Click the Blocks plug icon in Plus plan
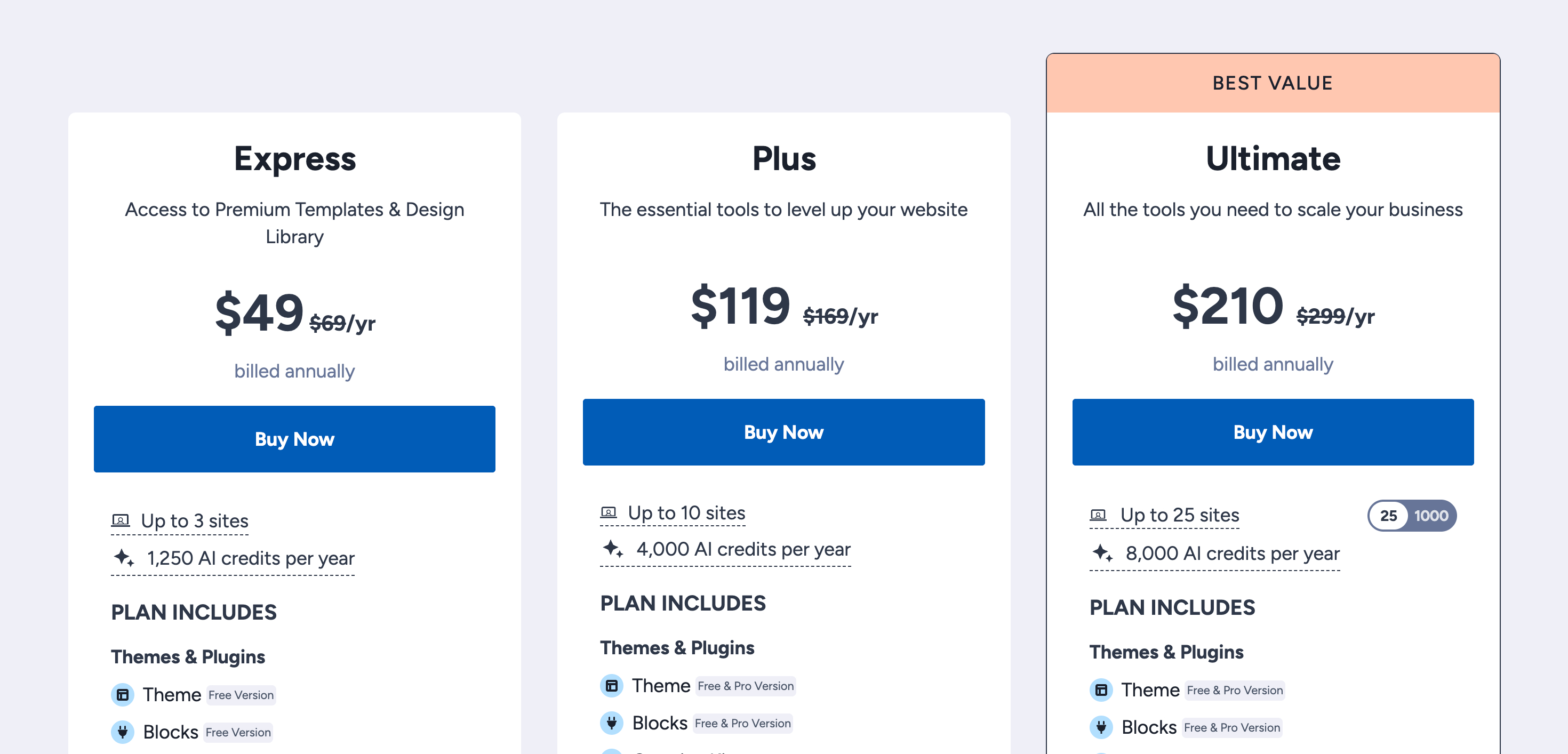This screenshot has height=754, width=1568. pyautogui.click(x=612, y=723)
